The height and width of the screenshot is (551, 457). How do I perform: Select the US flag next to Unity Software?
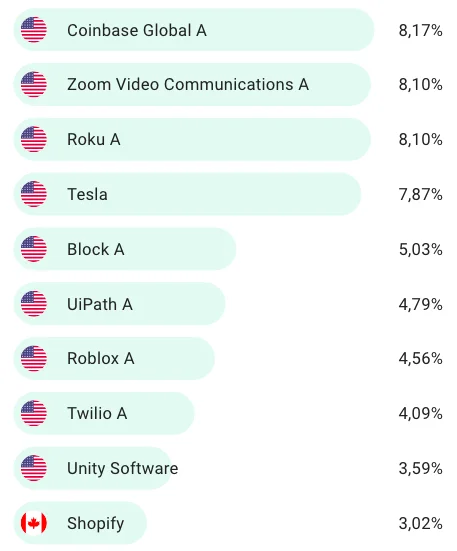coord(34,468)
